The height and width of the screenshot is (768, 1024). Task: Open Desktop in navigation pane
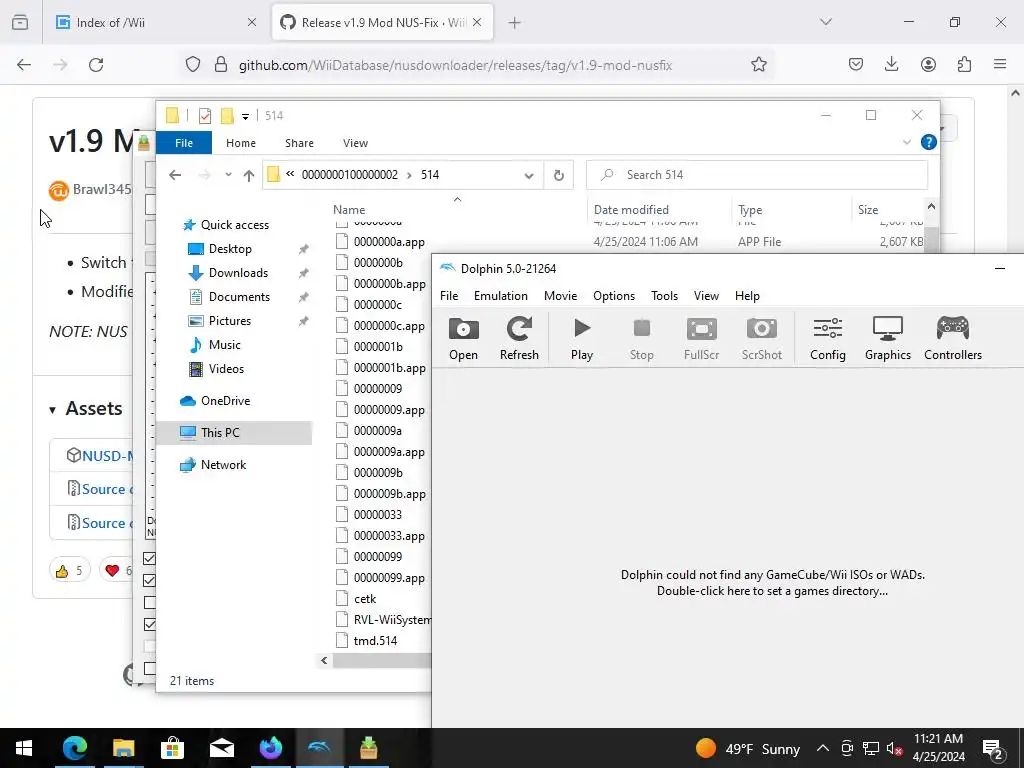(230, 249)
